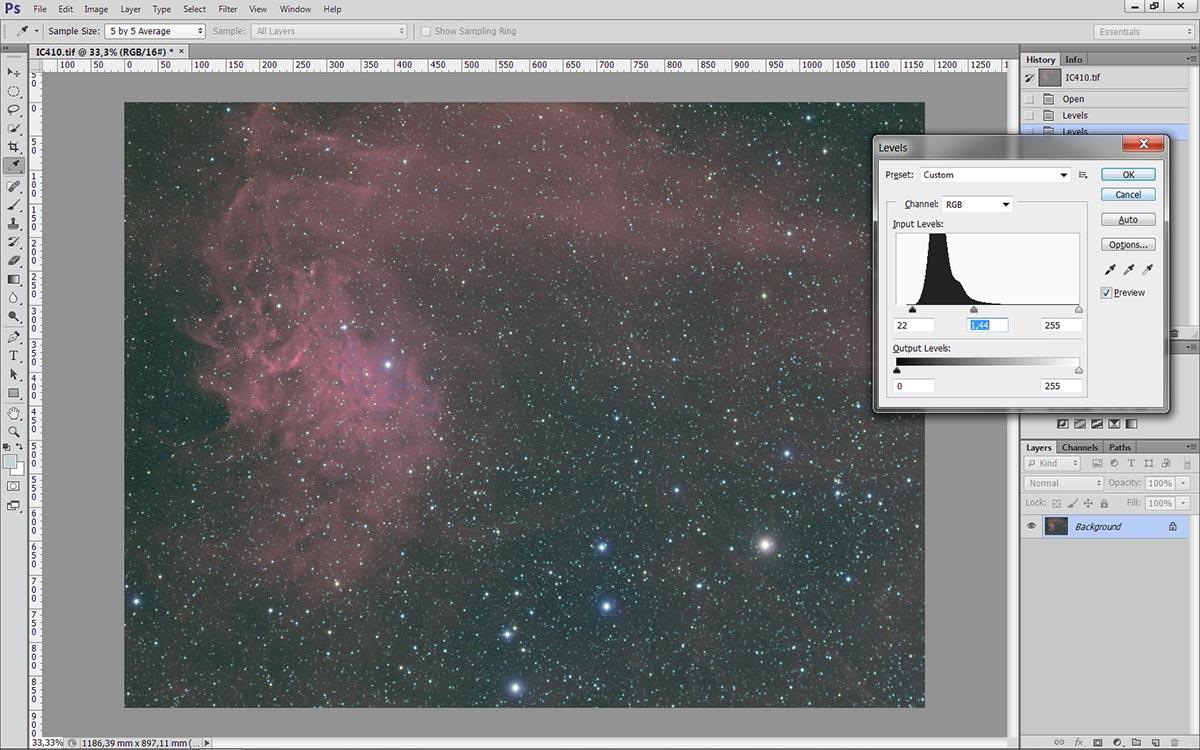The height and width of the screenshot is (750, 1200).
Task: Select the Horizontal Type tool
Action: (x=14, y=355)
